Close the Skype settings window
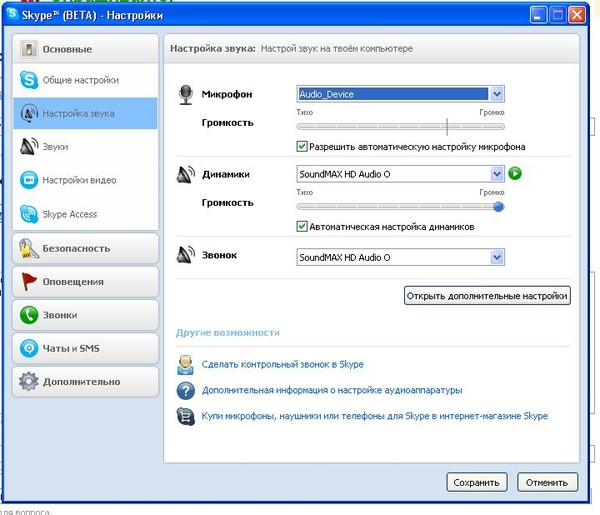This screenshot has height=515, width=600. click(577, 15)
